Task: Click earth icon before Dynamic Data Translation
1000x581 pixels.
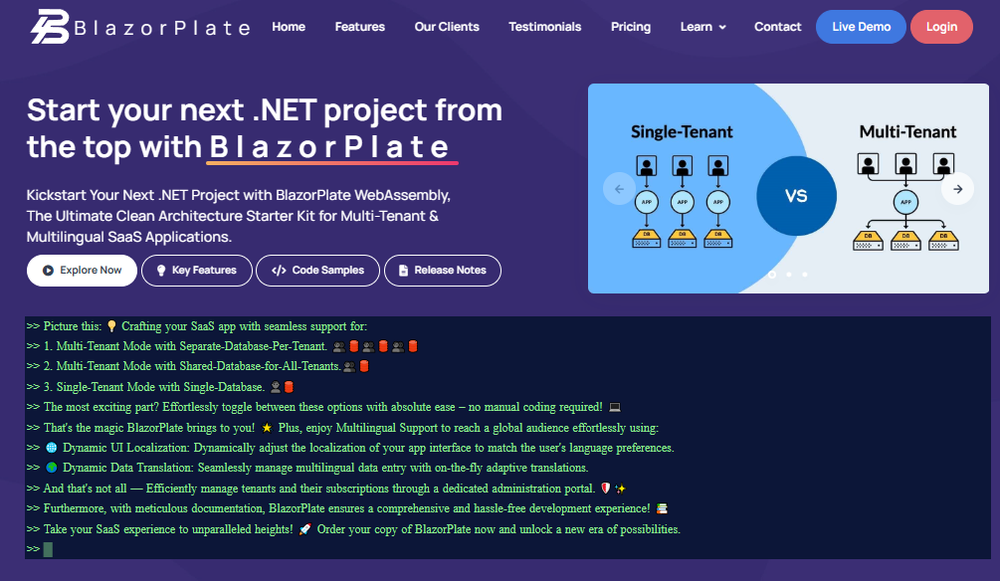Action: pos(52,467)
